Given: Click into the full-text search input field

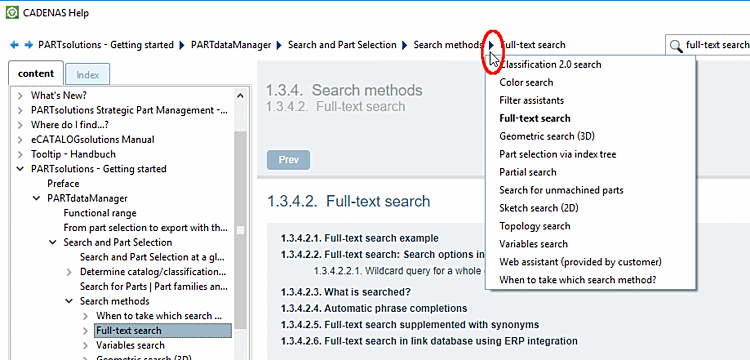Looking at the screenshot, I should pos(715,45).
